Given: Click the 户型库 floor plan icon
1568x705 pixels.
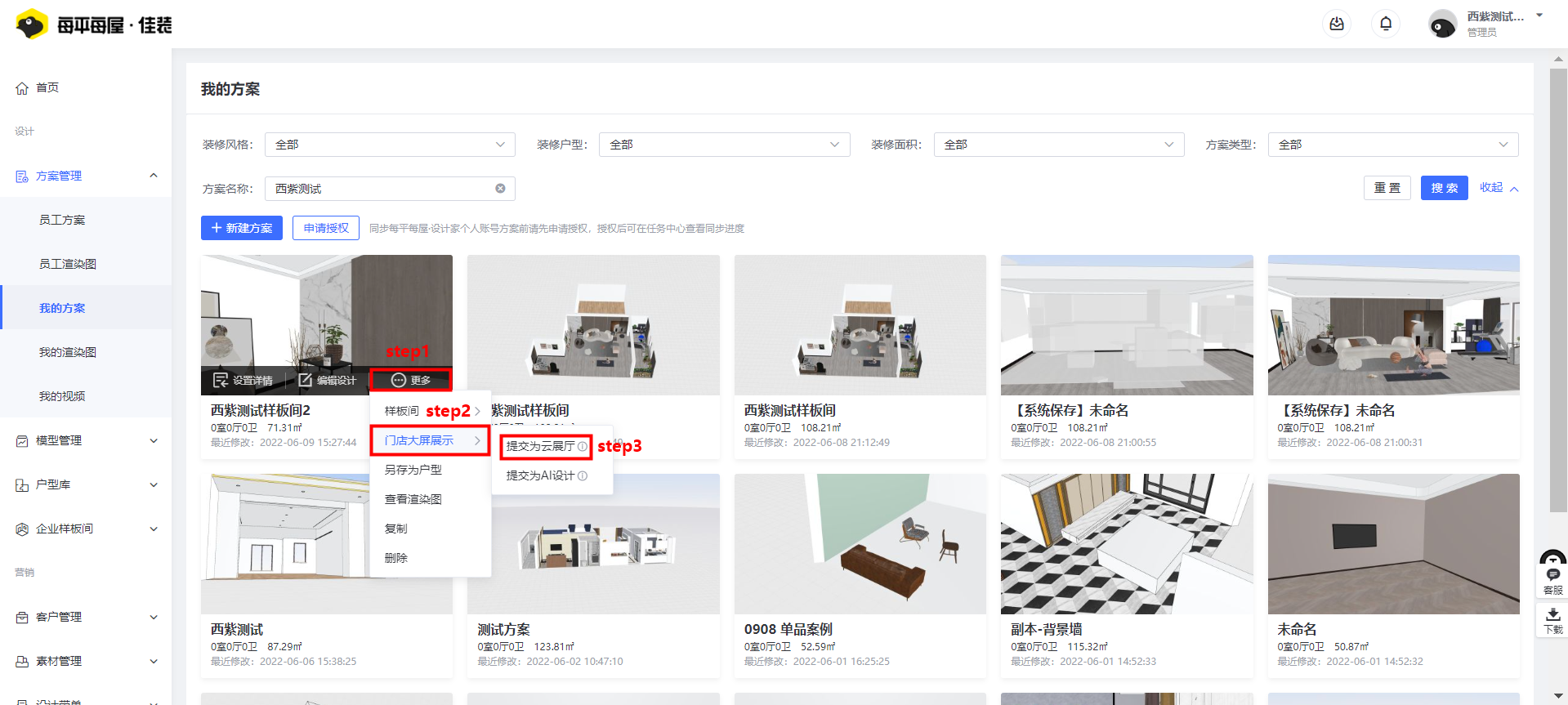Looking at the screenshot, I should click(x=22, y=485).
